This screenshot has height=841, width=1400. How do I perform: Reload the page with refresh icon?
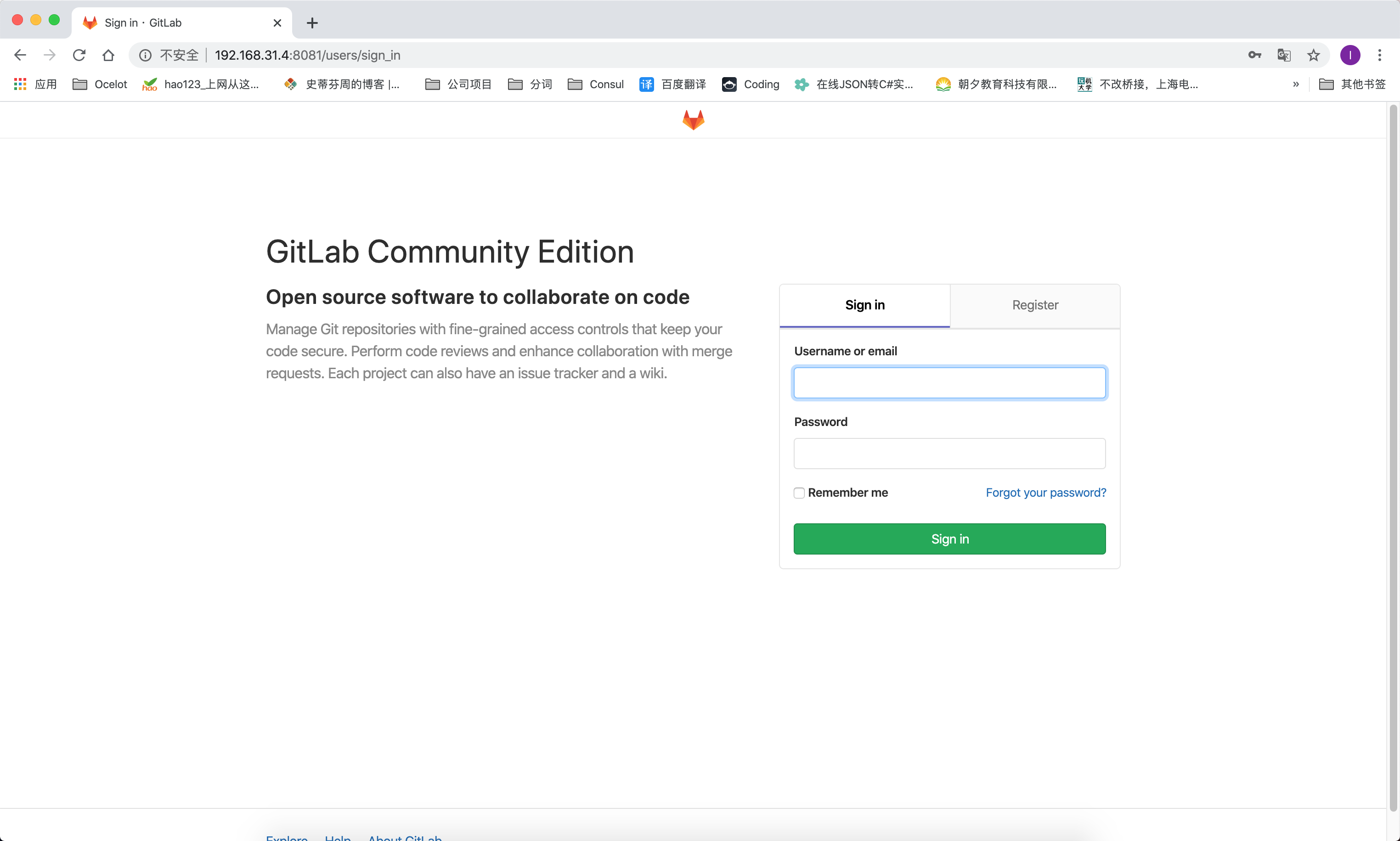click(x=79, y=55)
